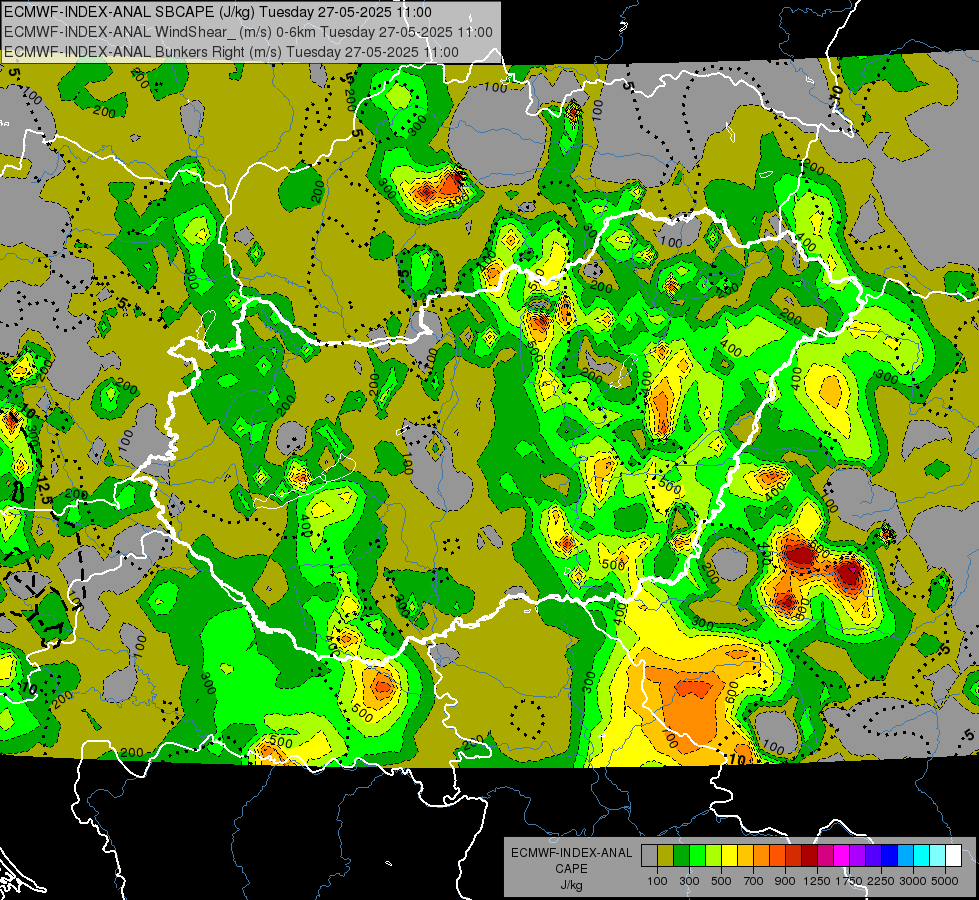The width and height of the screenshot is (979, 900).
Task: Click the bright green legend swatch
Action: 697,856
